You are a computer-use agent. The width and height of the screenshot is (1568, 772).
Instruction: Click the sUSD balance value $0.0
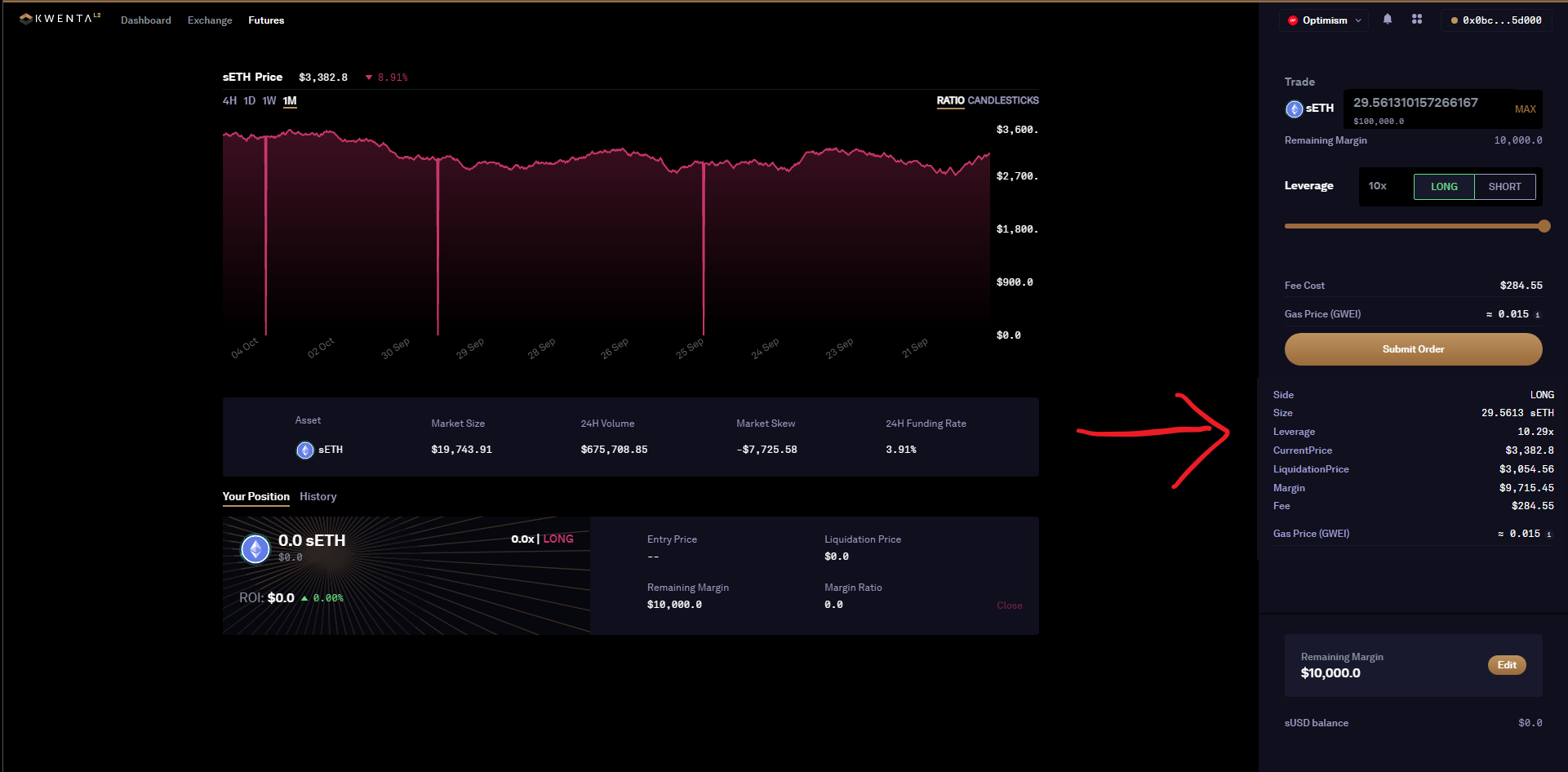coord(1530,723)
